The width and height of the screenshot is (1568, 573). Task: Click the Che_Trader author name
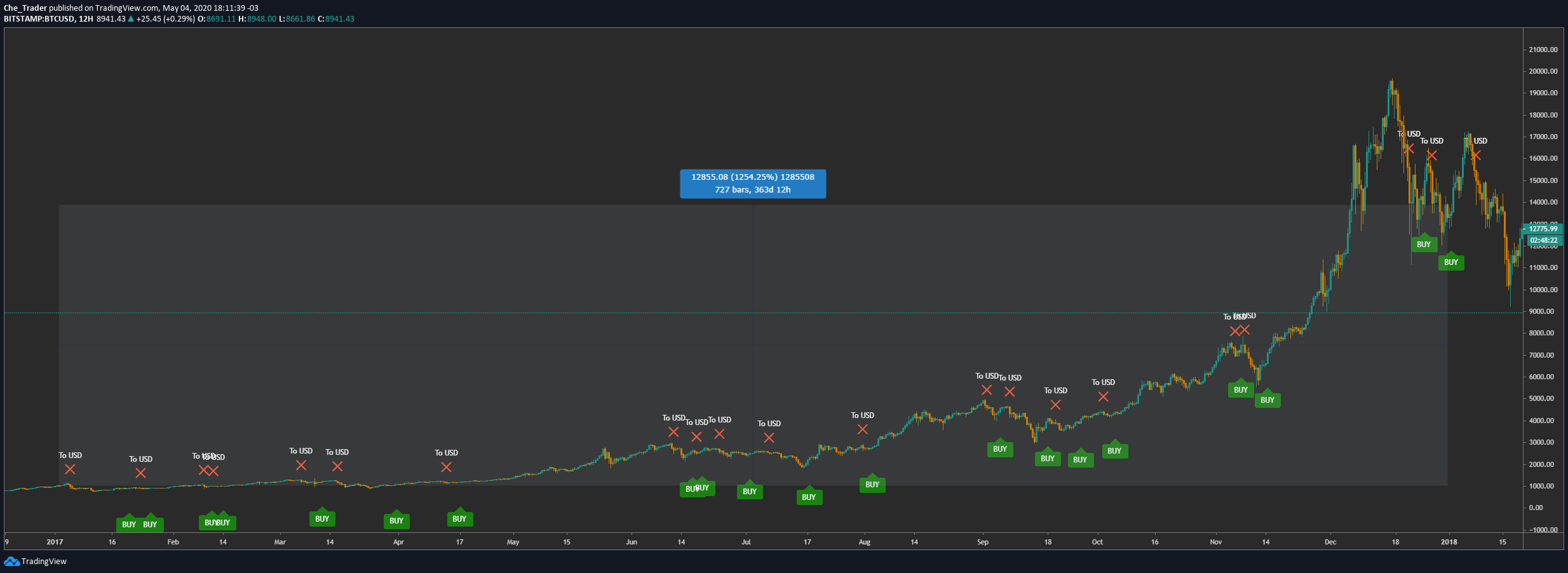click(x=25, y=8)
